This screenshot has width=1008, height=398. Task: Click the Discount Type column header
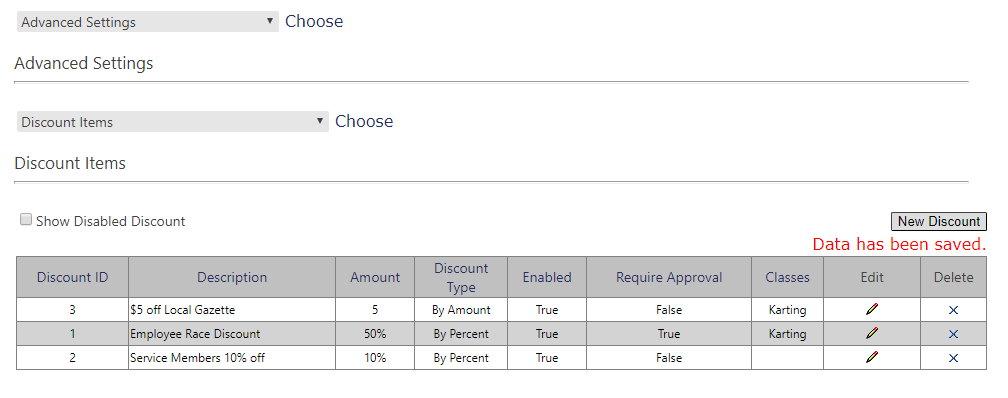click(461, 277)
